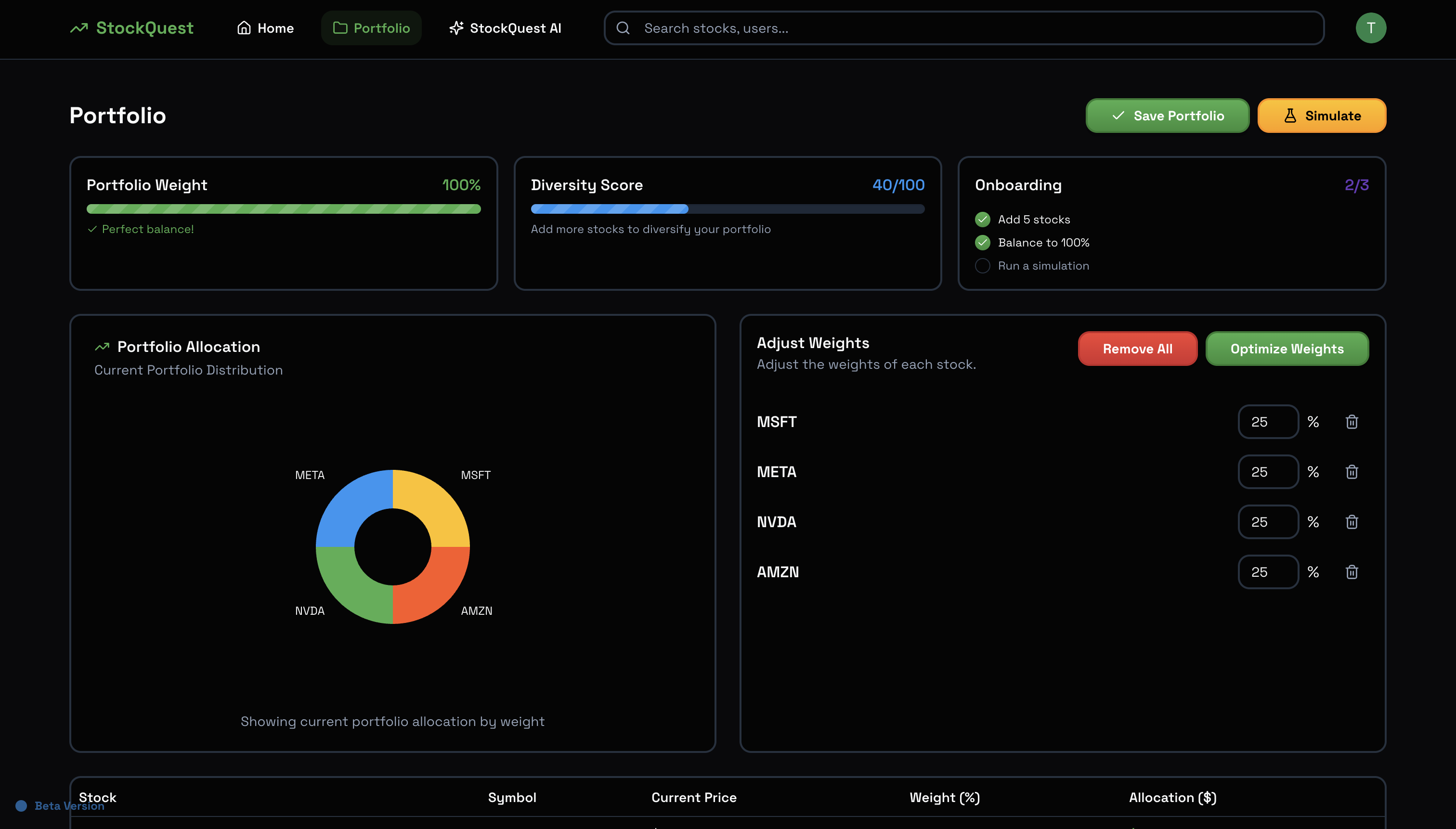Viewport: 1456px width, 829px height.
Task: Click the 100% portfolio weight value
Action: click(x=461, y=185)
